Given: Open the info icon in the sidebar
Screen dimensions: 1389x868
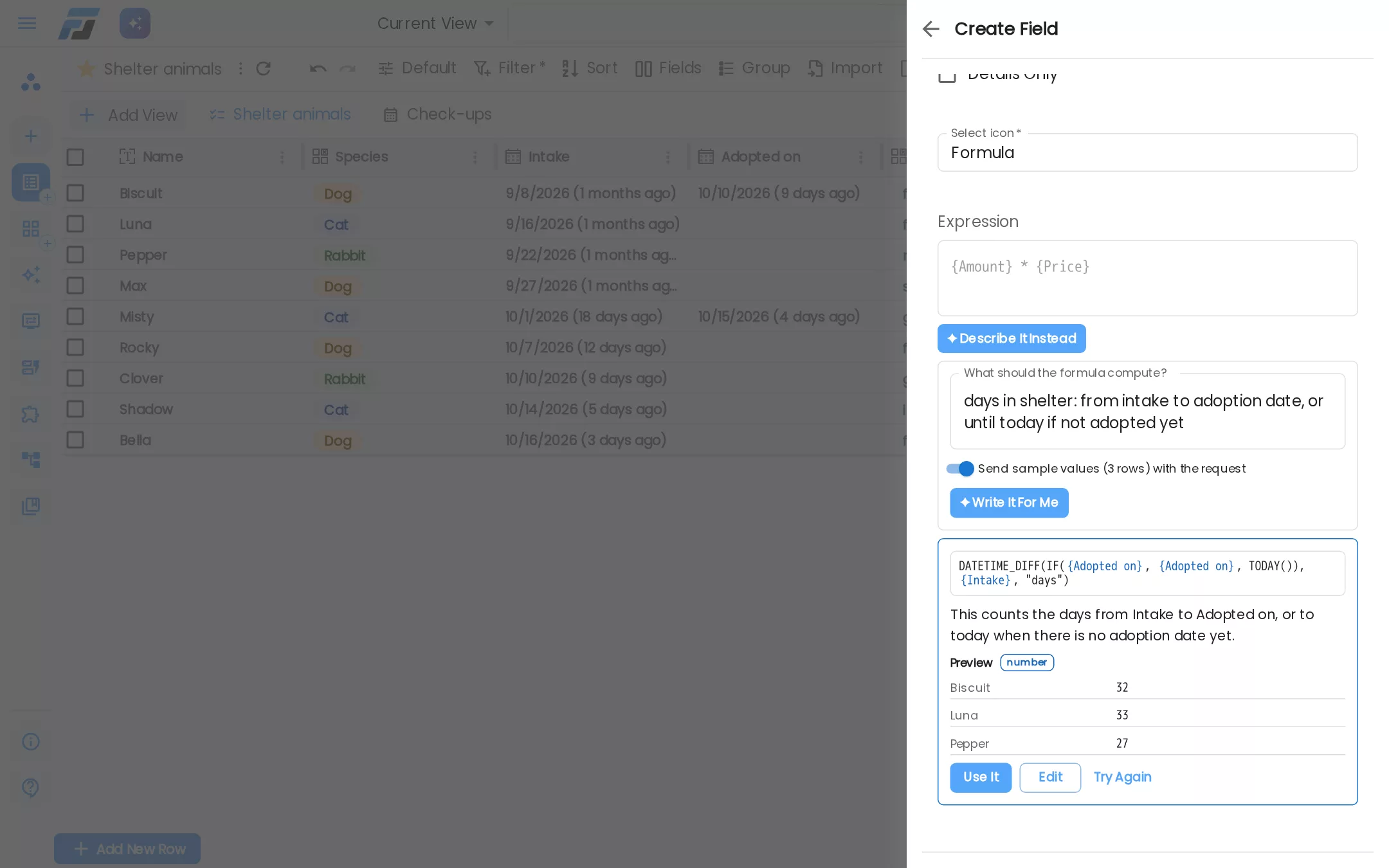Looking at the screenshot, I should 31,741.
